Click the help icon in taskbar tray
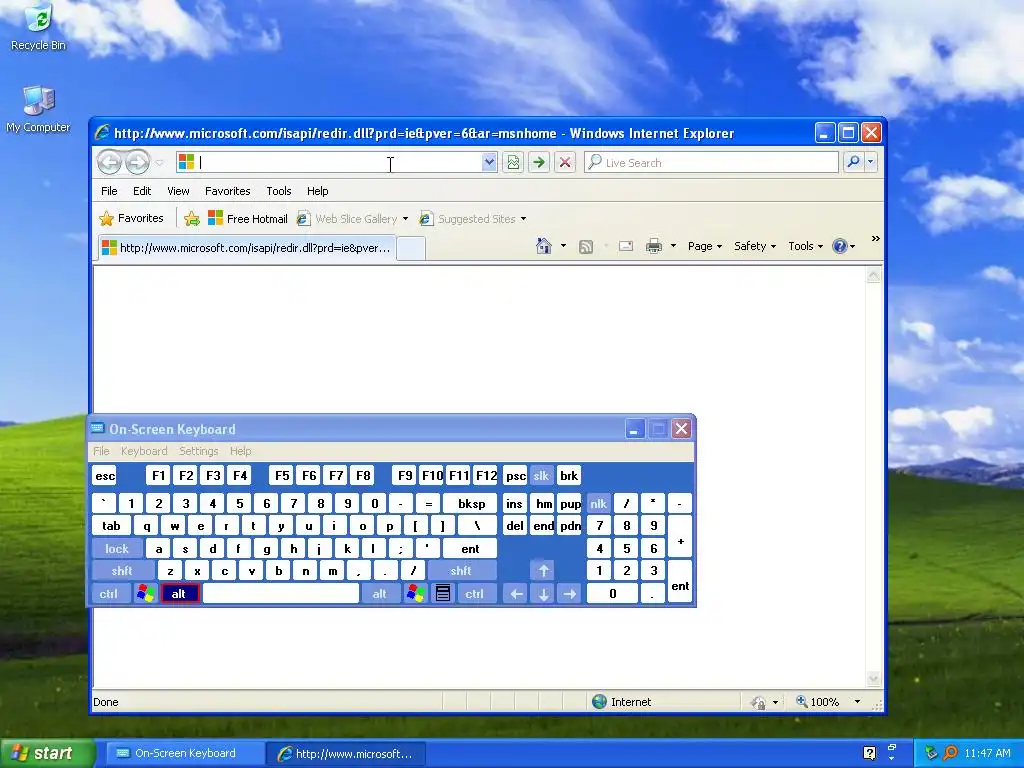Image resolution: width=1024 pixels, height=768 pixels. pyautogui.click(x=869, y=753)
